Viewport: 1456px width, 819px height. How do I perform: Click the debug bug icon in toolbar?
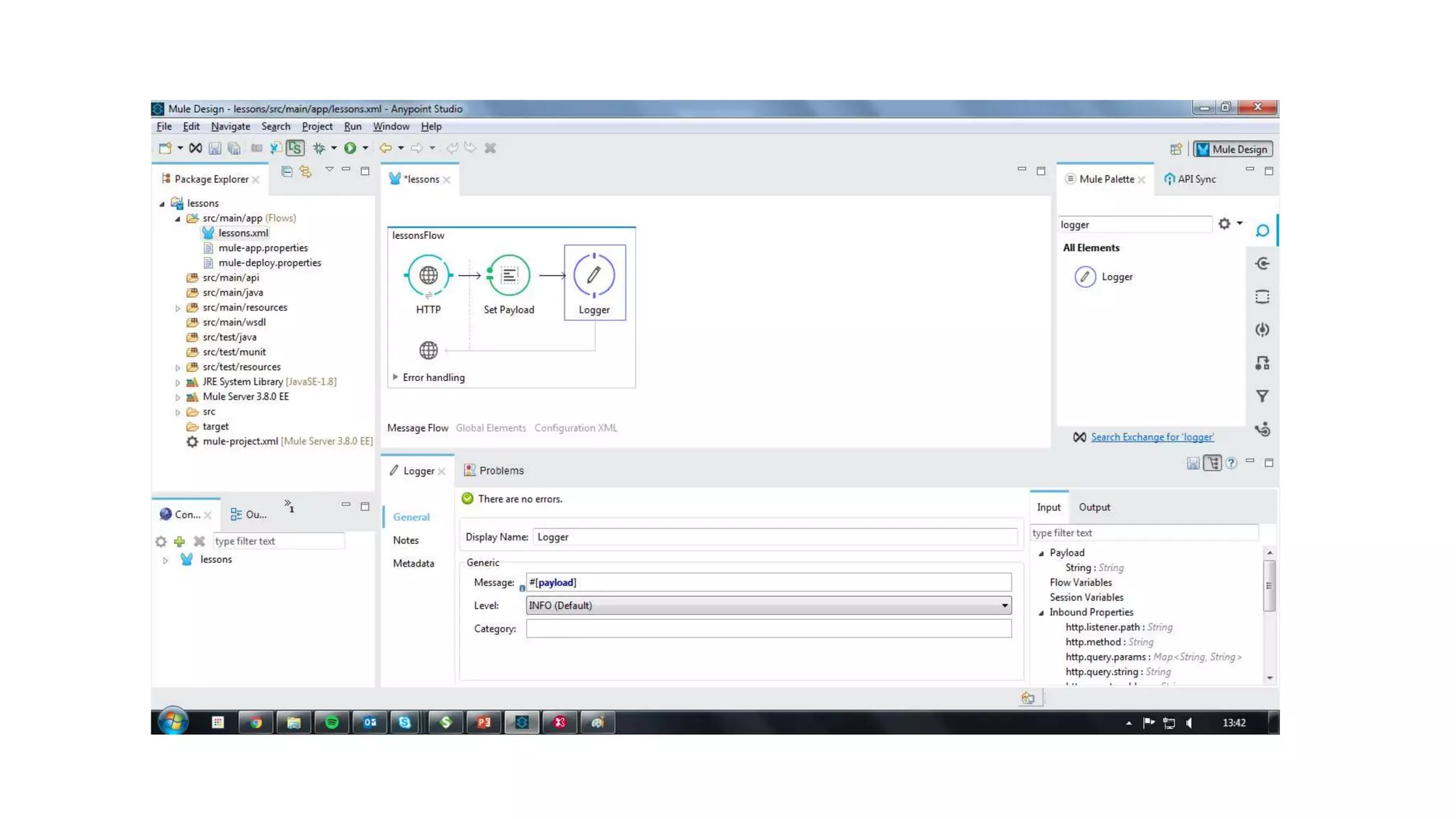tap(319, 148)
